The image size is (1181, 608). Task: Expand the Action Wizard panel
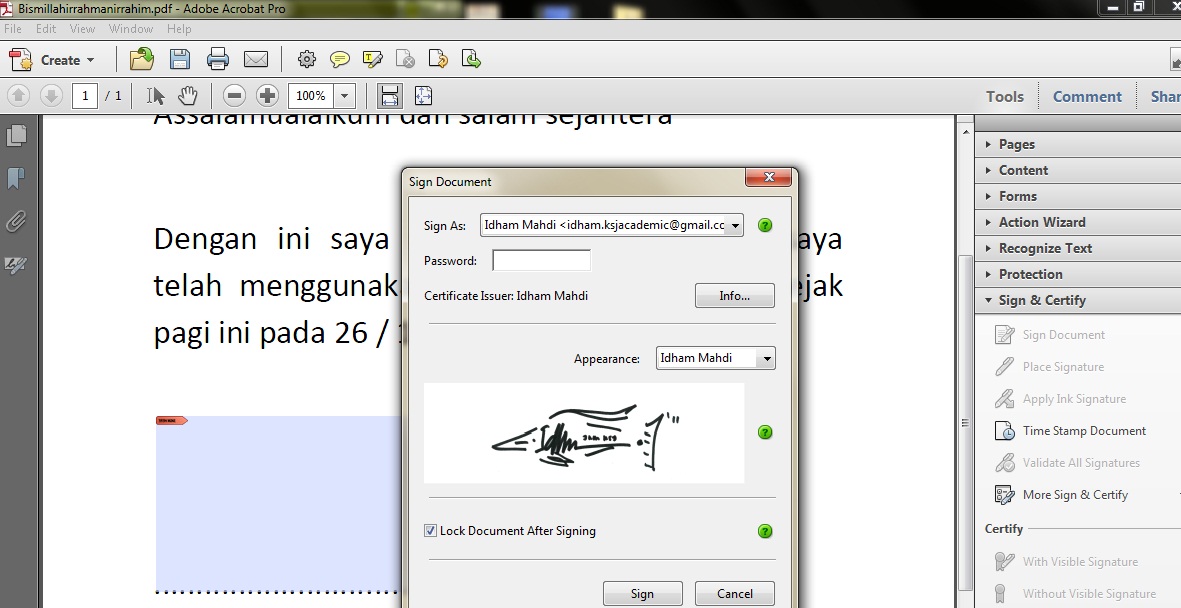1078,222
